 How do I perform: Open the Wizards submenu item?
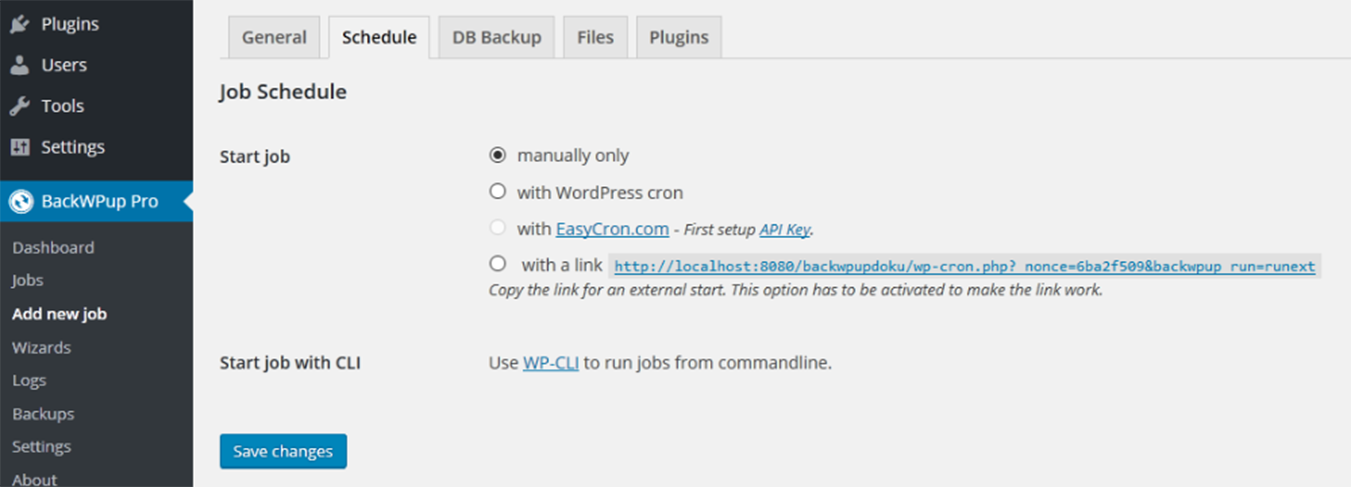[x=41, y=347]
